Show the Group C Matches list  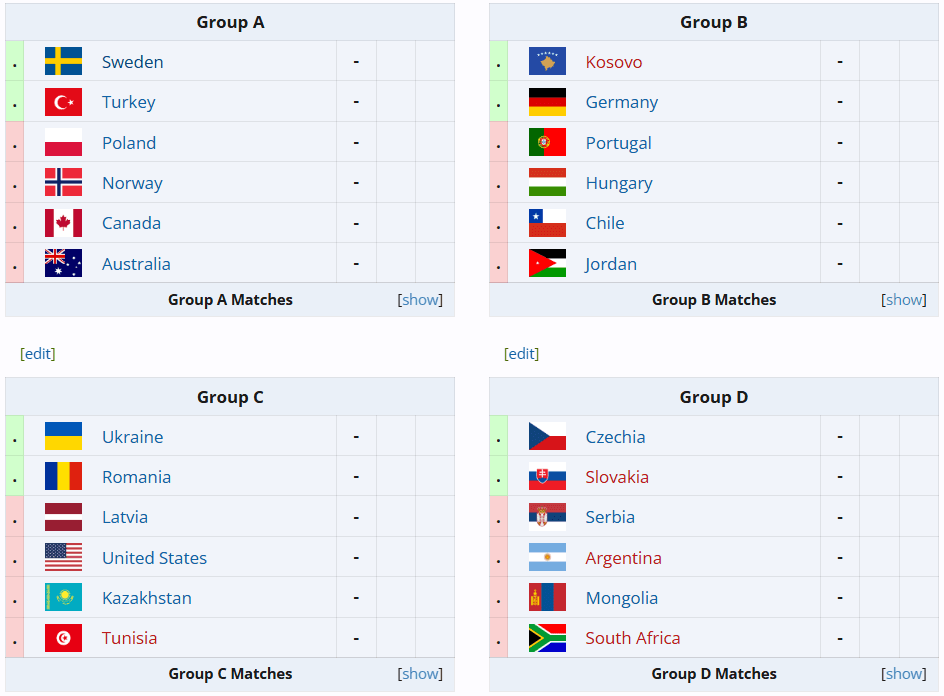point(420,674)
